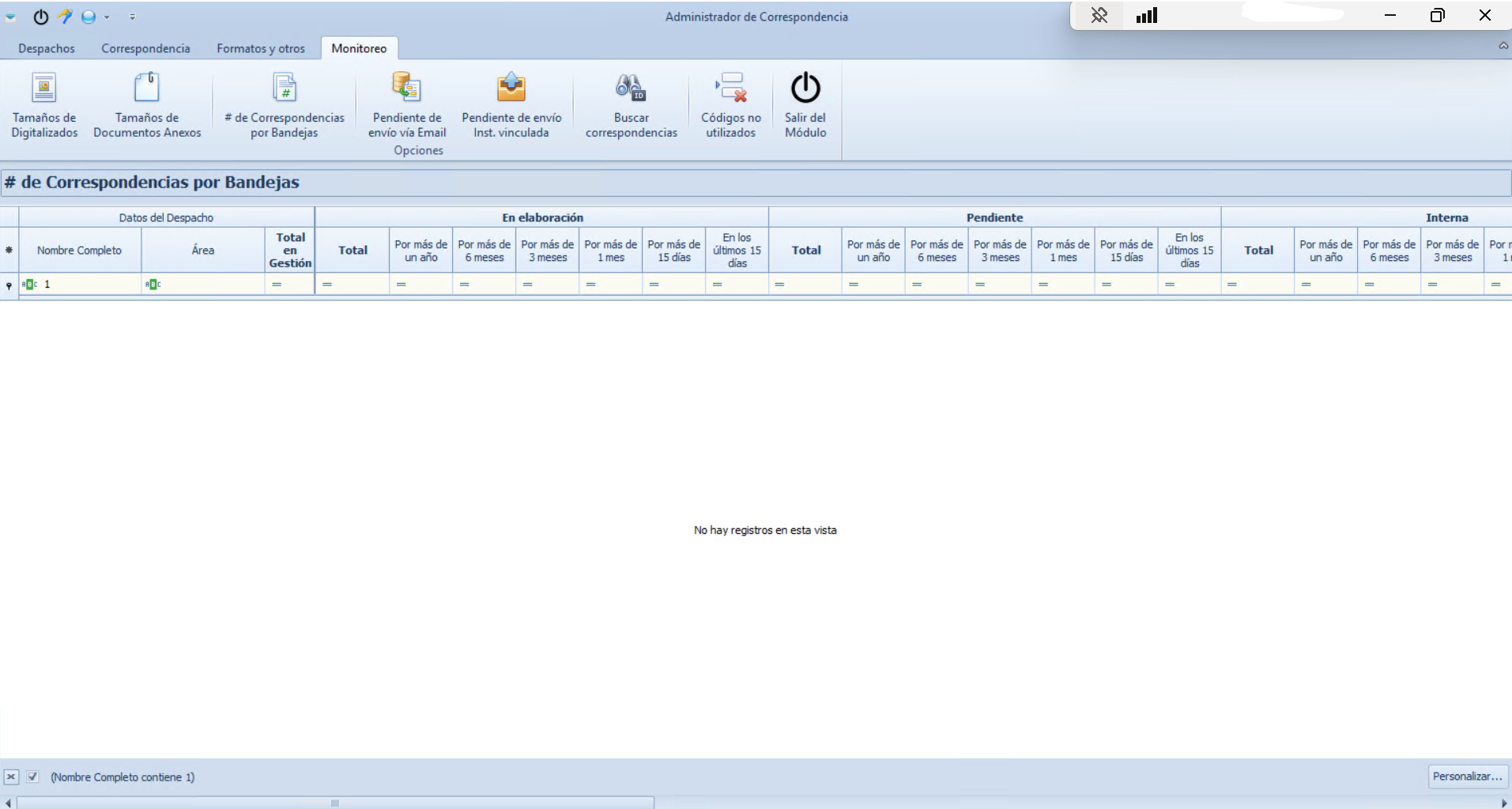
Task: Open # de Correspondencias por Bandejas
Action: (x=284, y=104)
